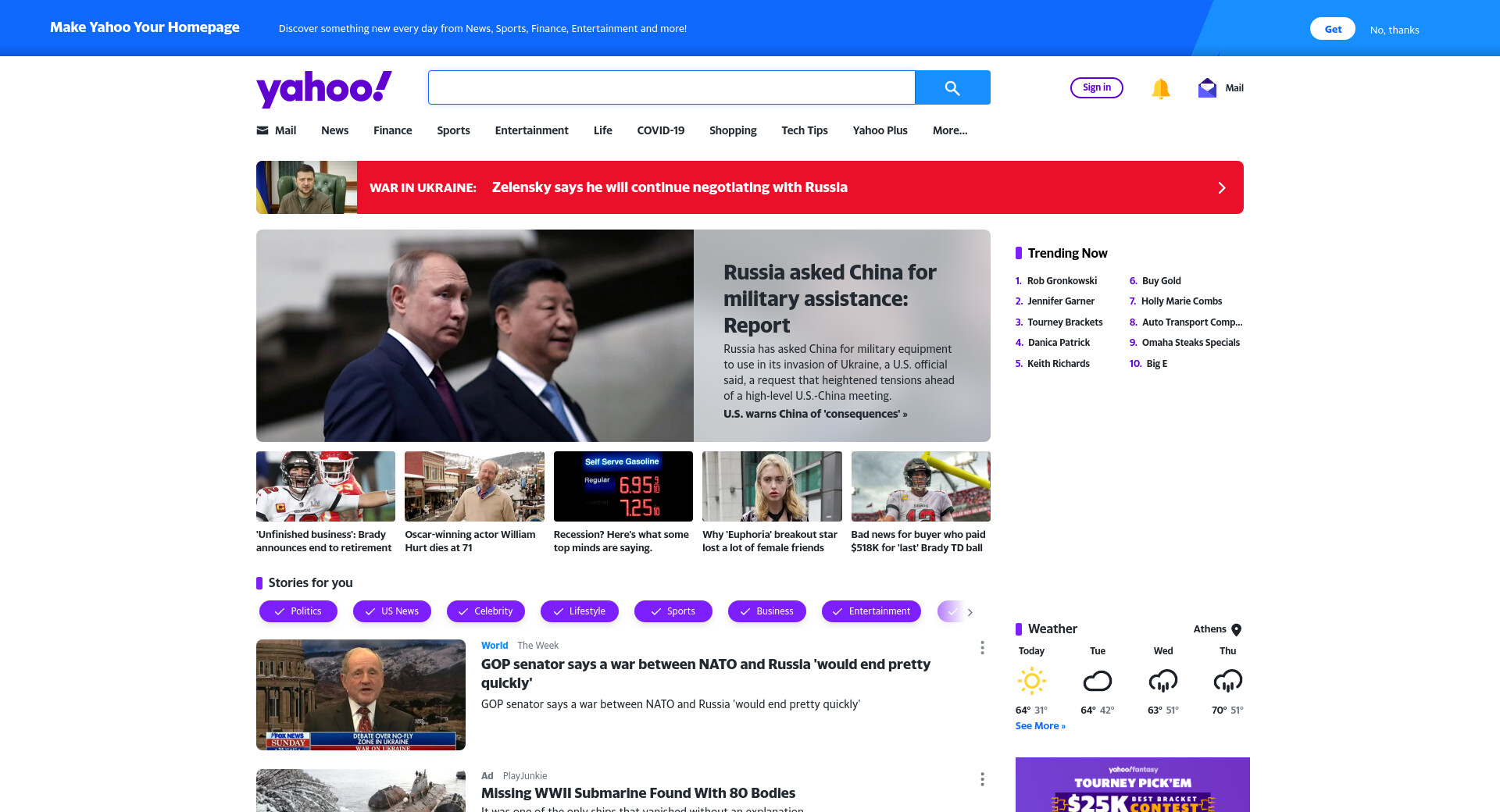The width and height of the screenshot is (1500, 812).
Task: Open the notifications bell icon
Action: tap(1161, 88)
